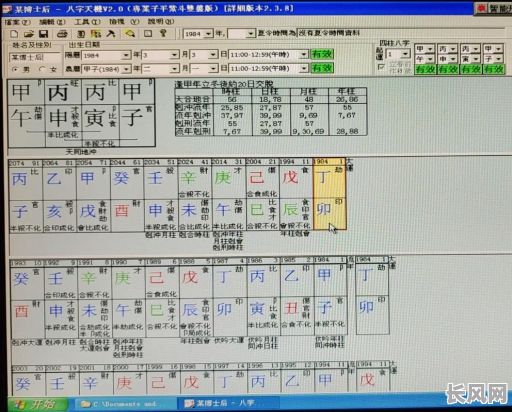This screenshot has width=512, height=412.
Task: Select the 癸酉 2044 luck pillar
Action: 127,194
